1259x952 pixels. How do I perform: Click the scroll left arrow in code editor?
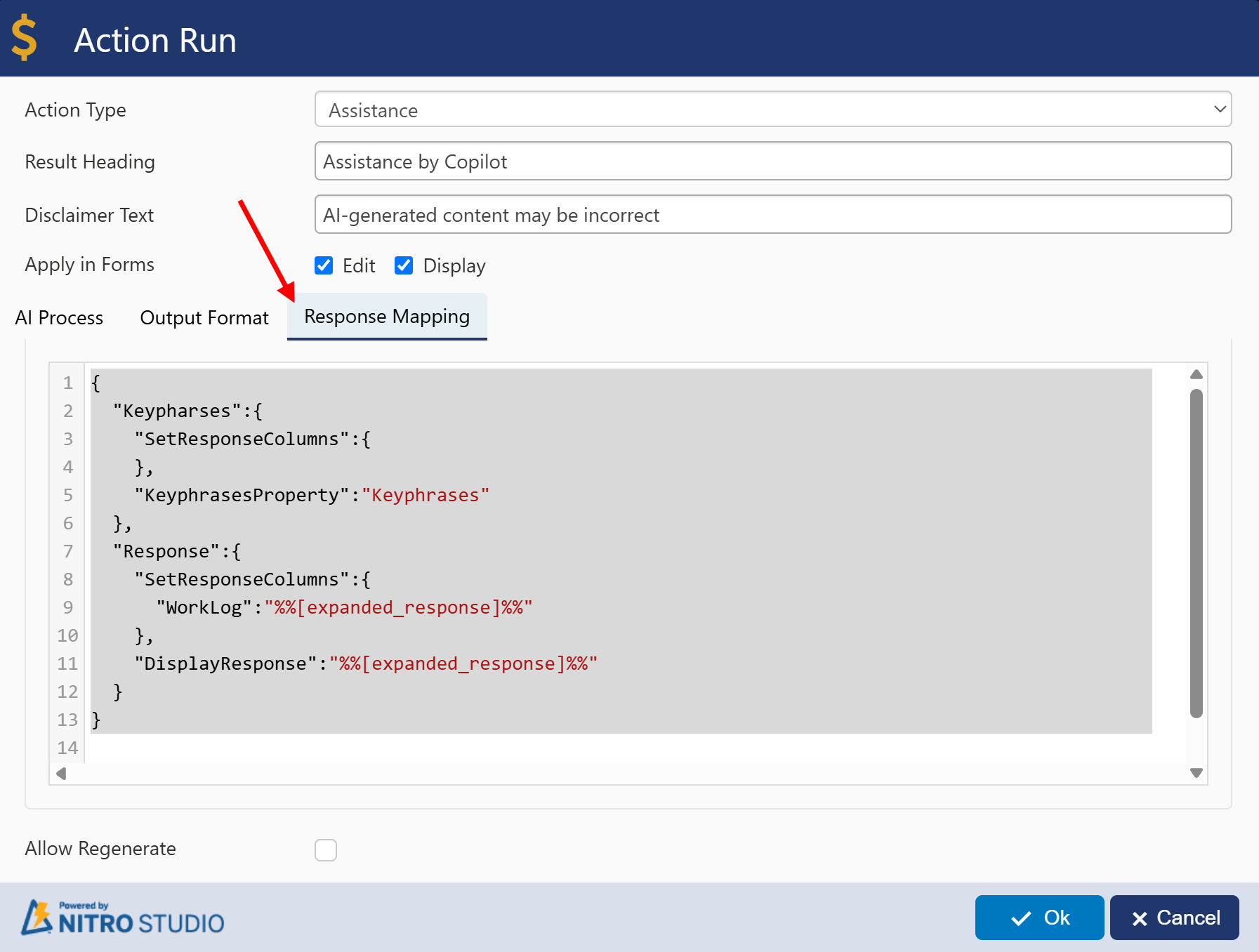(61, 773)
